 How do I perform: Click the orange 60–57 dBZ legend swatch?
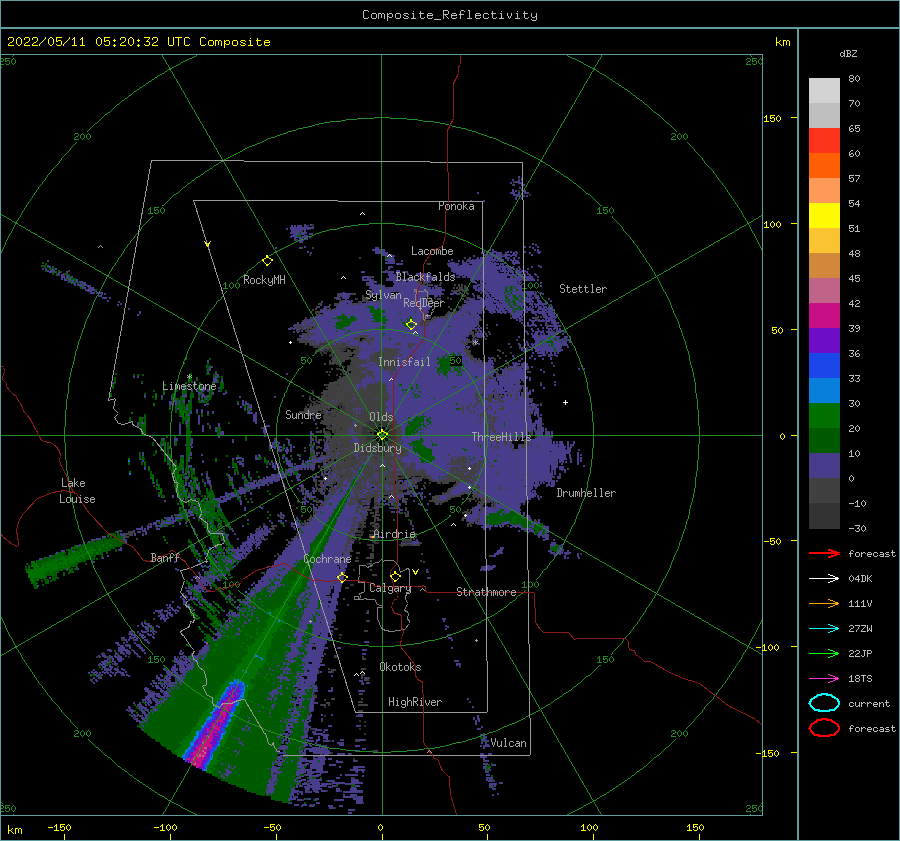pos(824,165)
